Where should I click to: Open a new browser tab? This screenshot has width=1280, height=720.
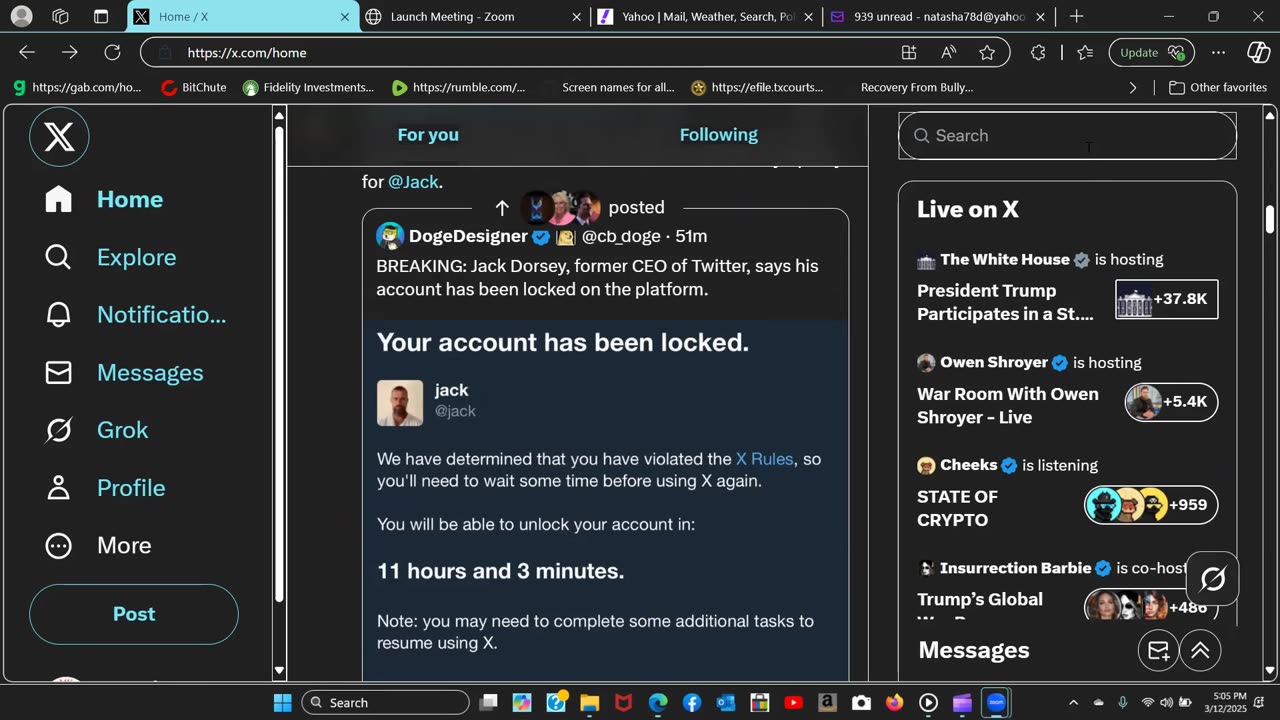[1076, 16]
